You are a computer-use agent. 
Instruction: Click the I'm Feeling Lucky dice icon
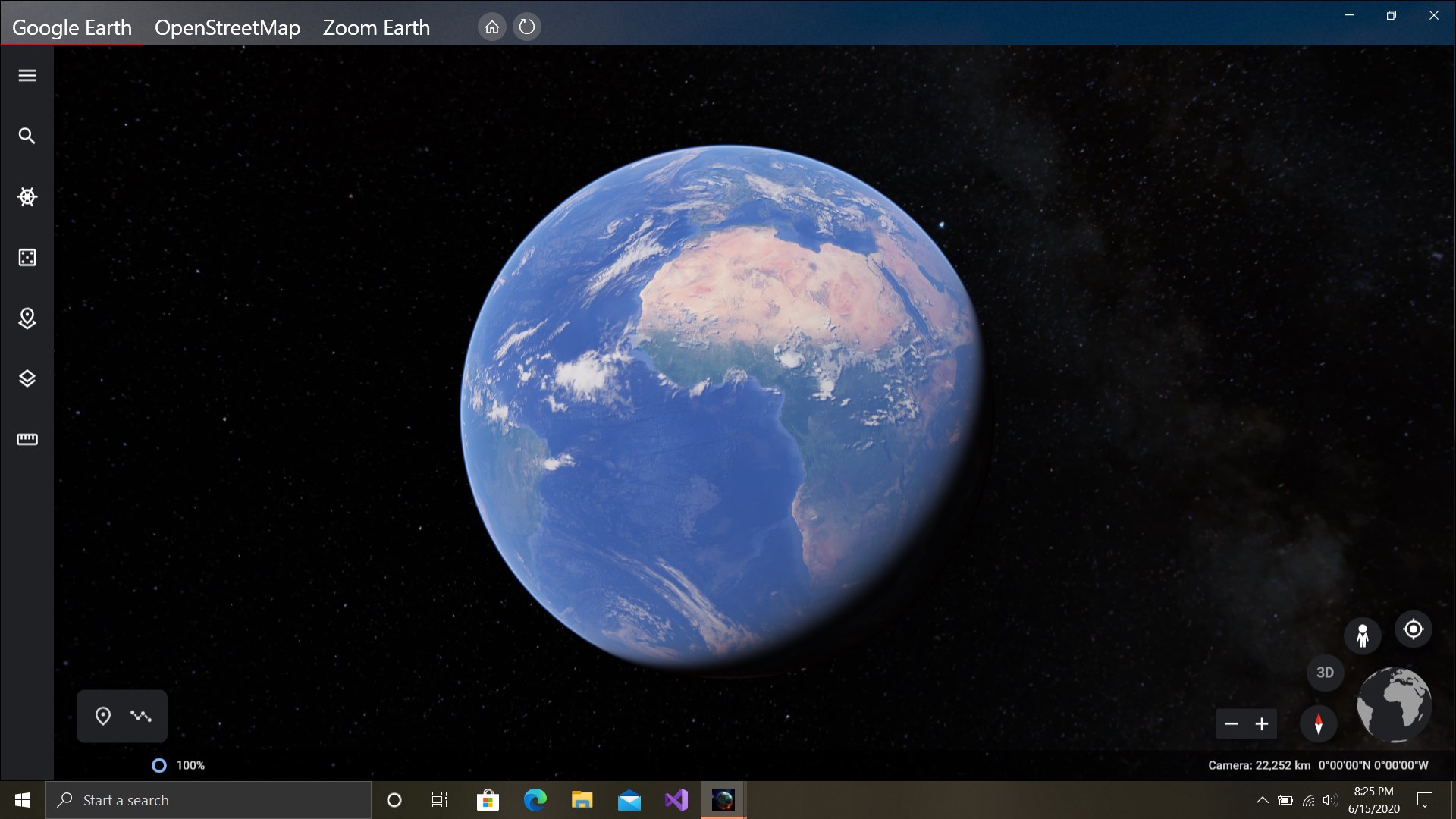[27, 257]
